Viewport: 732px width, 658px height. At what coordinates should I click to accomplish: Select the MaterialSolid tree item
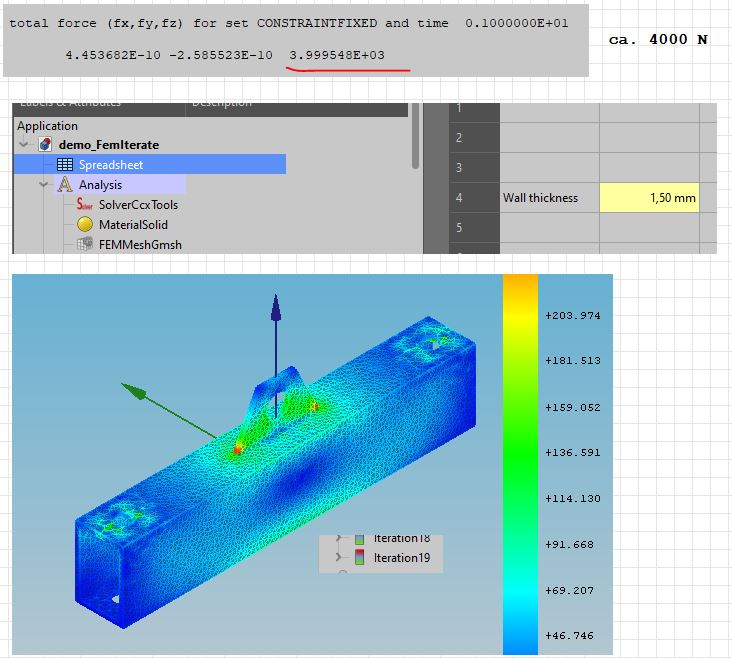tap(133, 225)
